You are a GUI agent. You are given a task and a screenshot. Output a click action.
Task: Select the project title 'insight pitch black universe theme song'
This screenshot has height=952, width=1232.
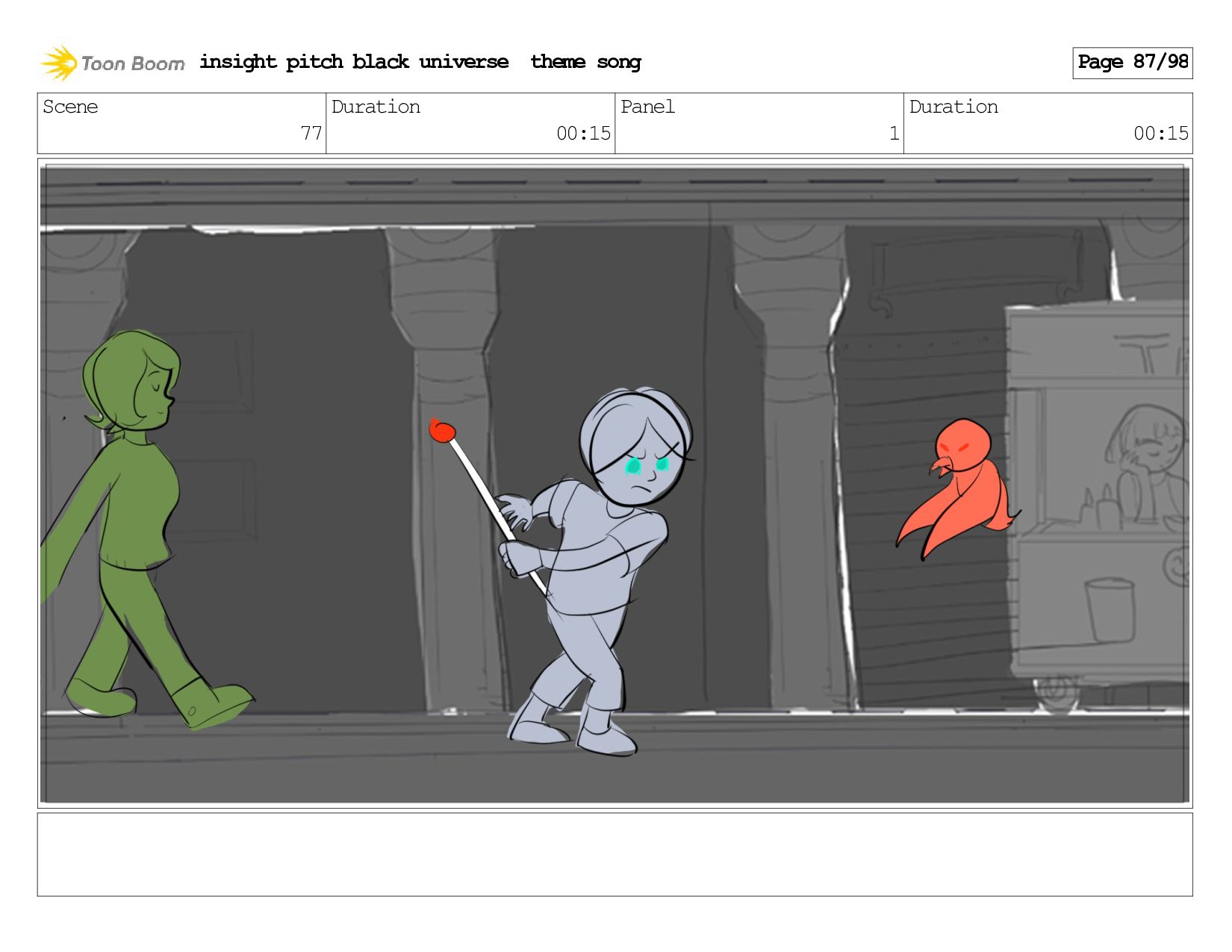point(420,62)
